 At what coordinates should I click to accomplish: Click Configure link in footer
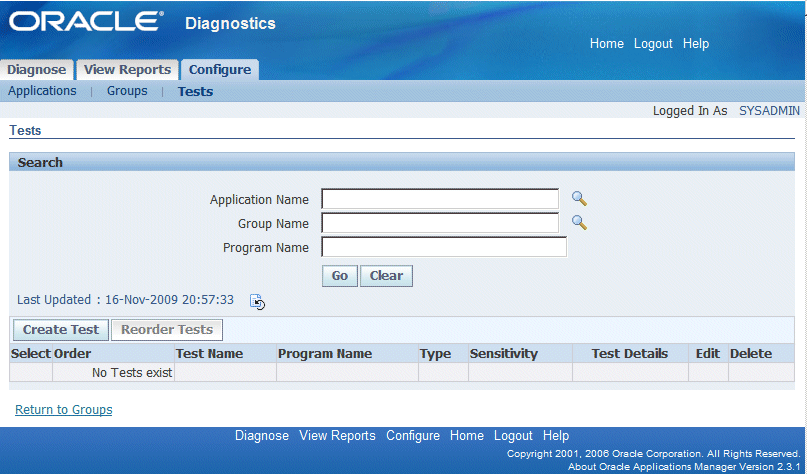[413, 435]
